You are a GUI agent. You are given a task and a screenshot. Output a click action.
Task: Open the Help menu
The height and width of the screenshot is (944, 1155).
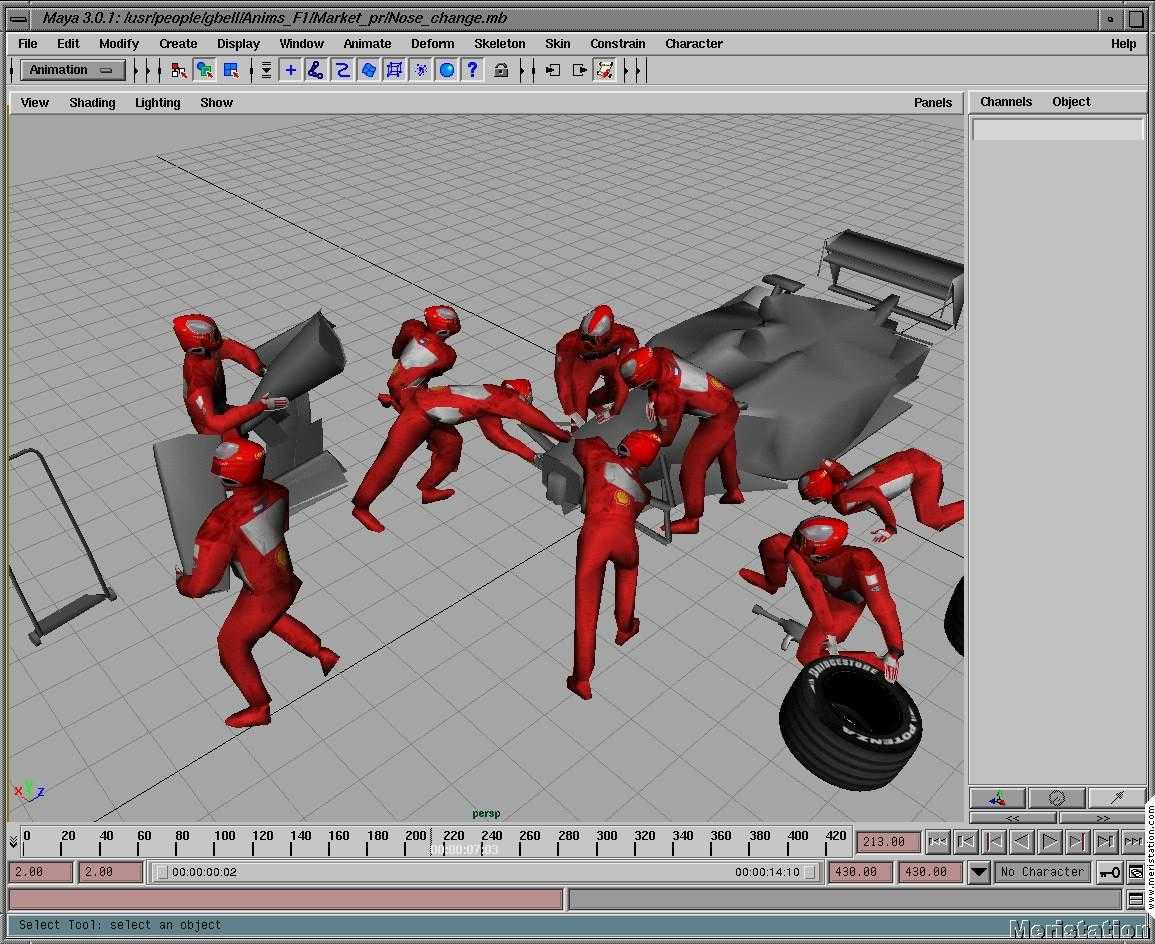tap(1123, 43)
